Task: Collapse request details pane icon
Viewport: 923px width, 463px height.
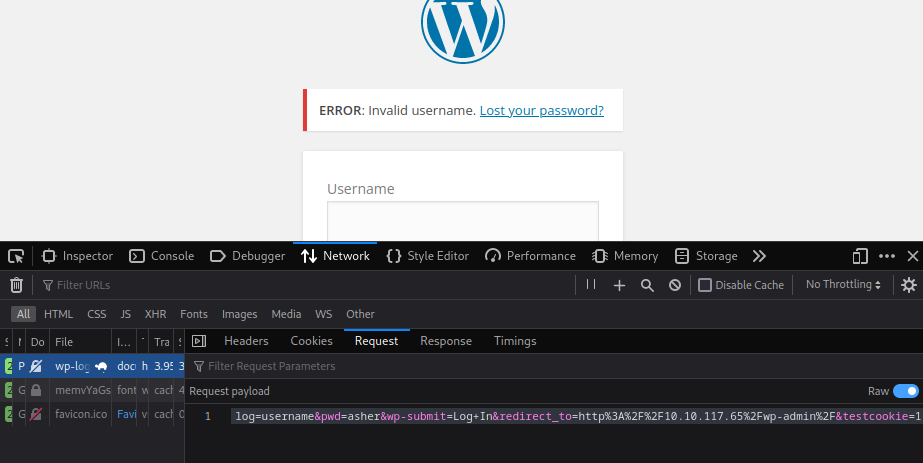Action: [x=199, y=341]
